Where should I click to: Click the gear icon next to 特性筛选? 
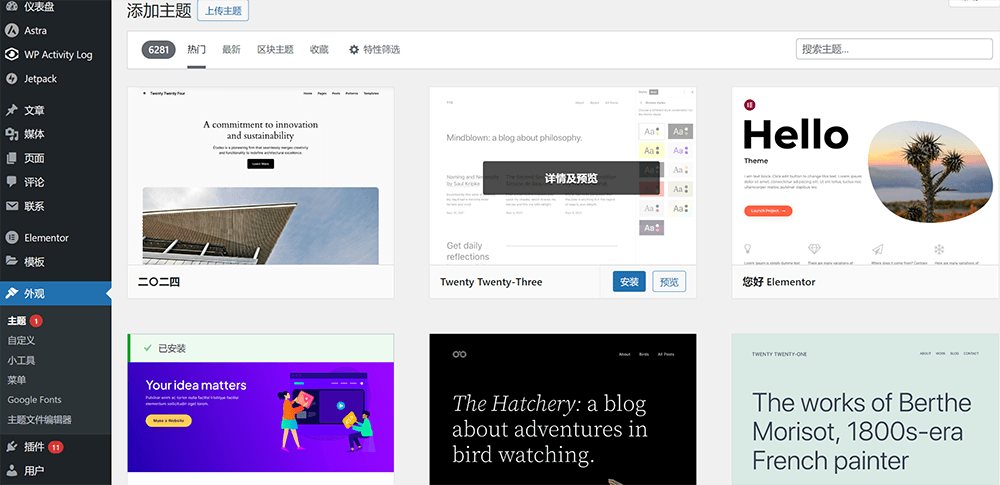(x=354, y=49)
